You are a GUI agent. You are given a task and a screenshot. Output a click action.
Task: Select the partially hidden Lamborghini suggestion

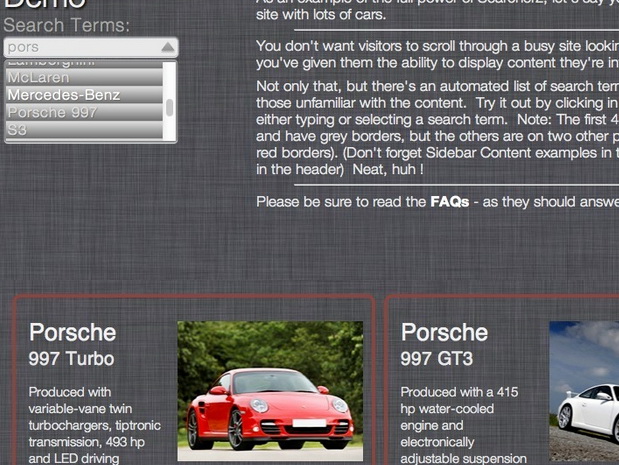pyautogui.click(x=84, y=64)
